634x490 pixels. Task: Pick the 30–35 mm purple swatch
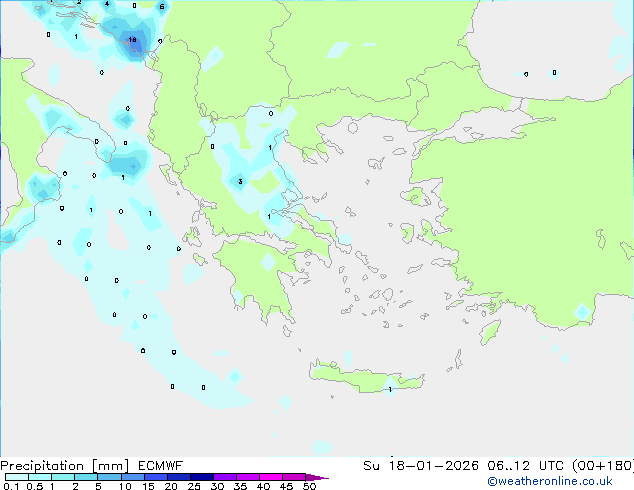coord(224,477)
